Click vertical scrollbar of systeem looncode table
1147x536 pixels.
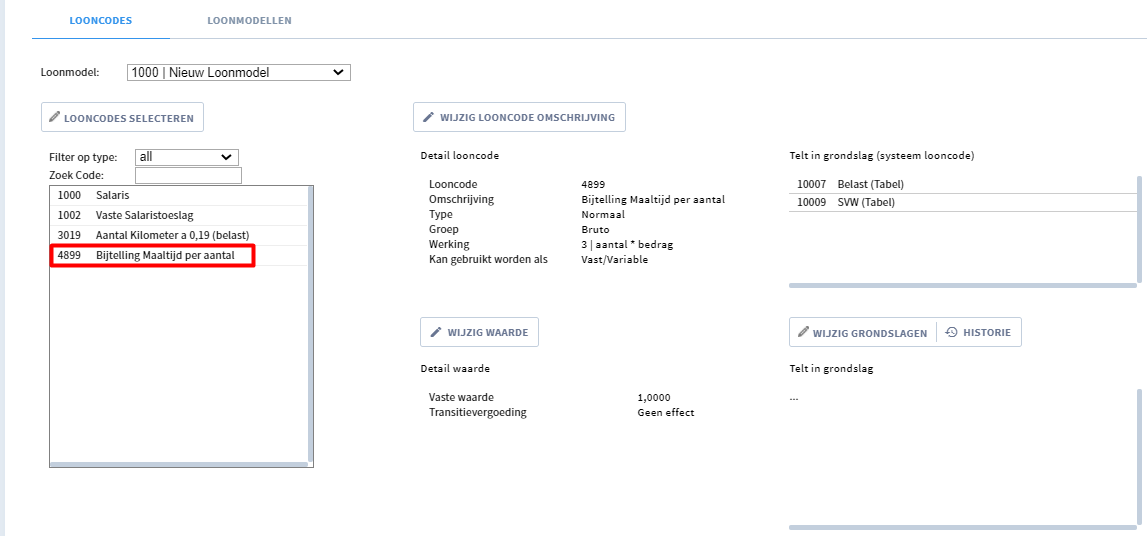pos(1139,228)
